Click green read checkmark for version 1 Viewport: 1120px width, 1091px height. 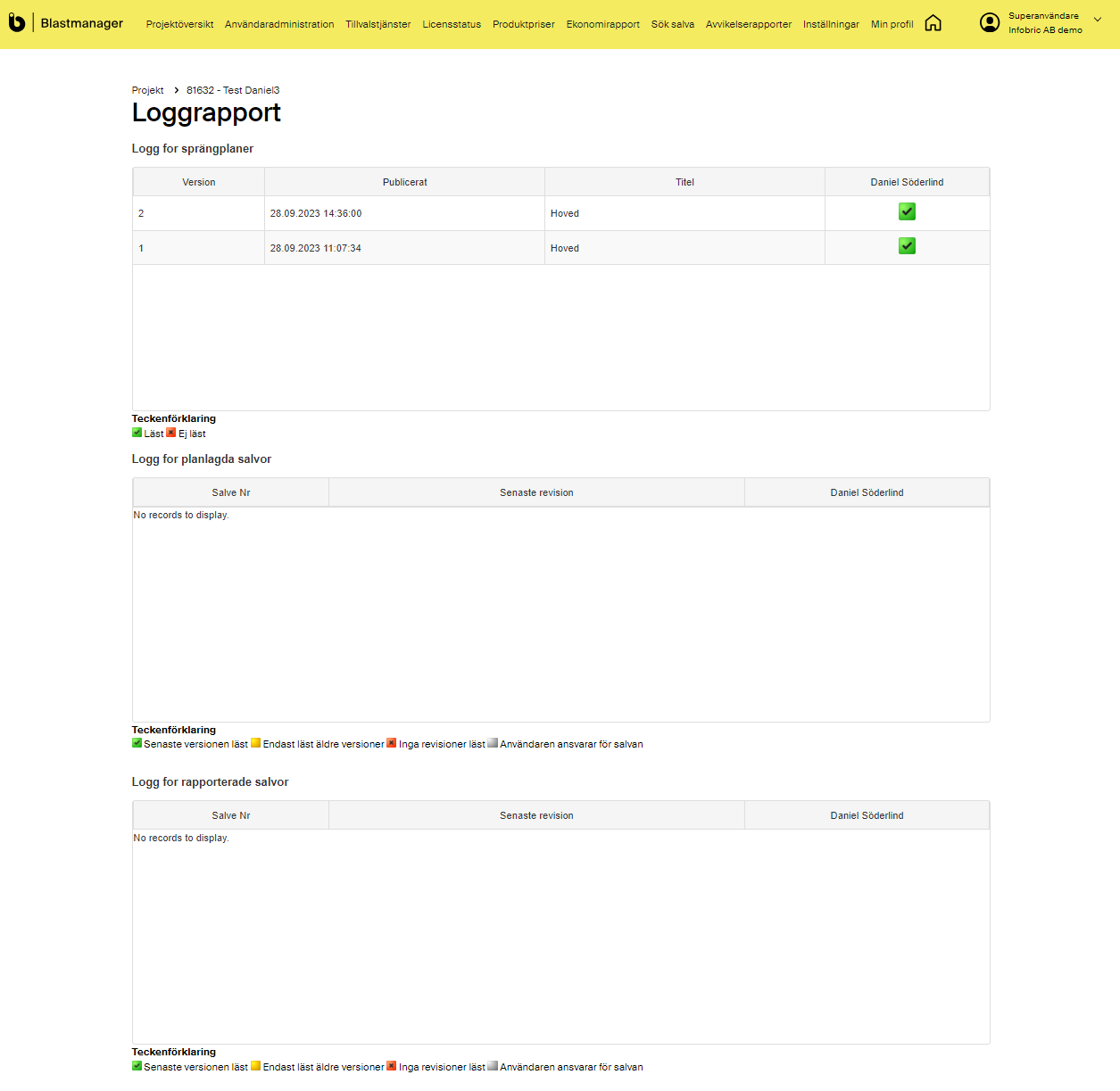[907, 246]
